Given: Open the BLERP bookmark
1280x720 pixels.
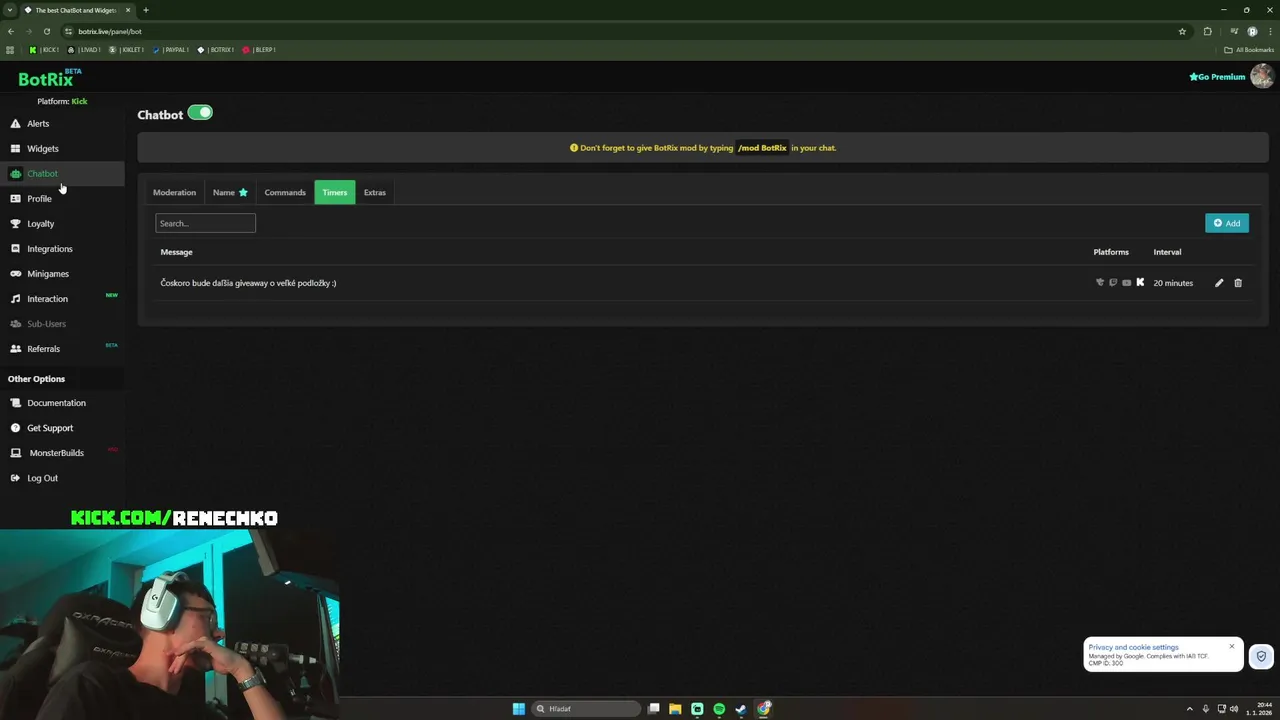Looking at the screenshot, I should coord(259,50).
